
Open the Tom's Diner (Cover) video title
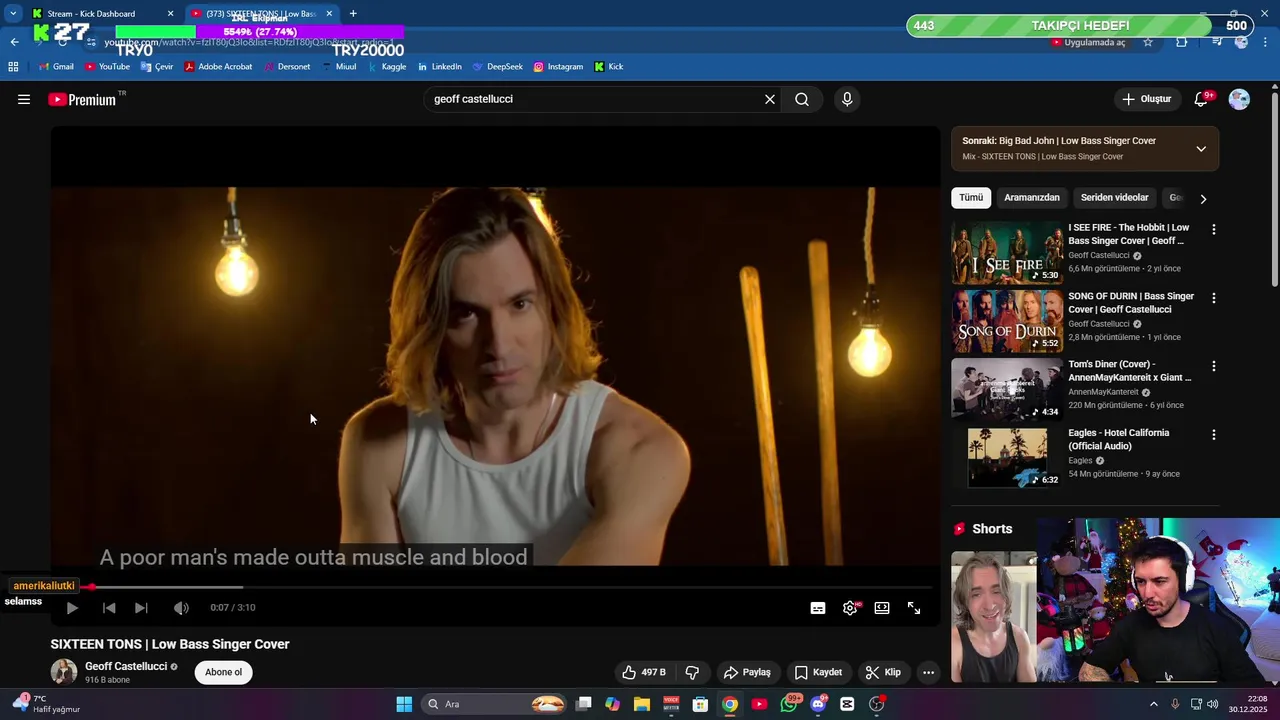(1130, 371)
